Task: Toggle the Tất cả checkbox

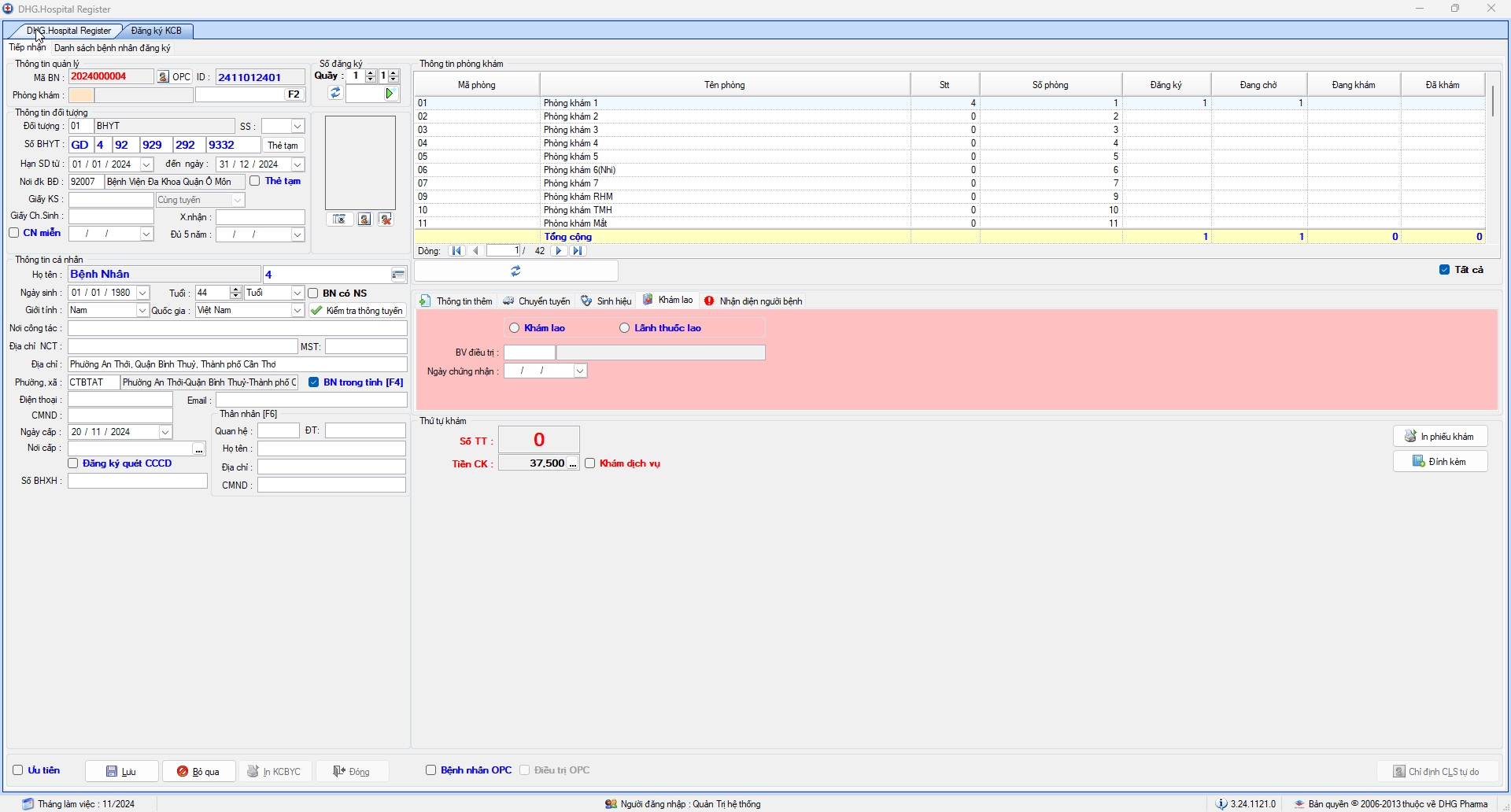Action: click(1444, 270)
